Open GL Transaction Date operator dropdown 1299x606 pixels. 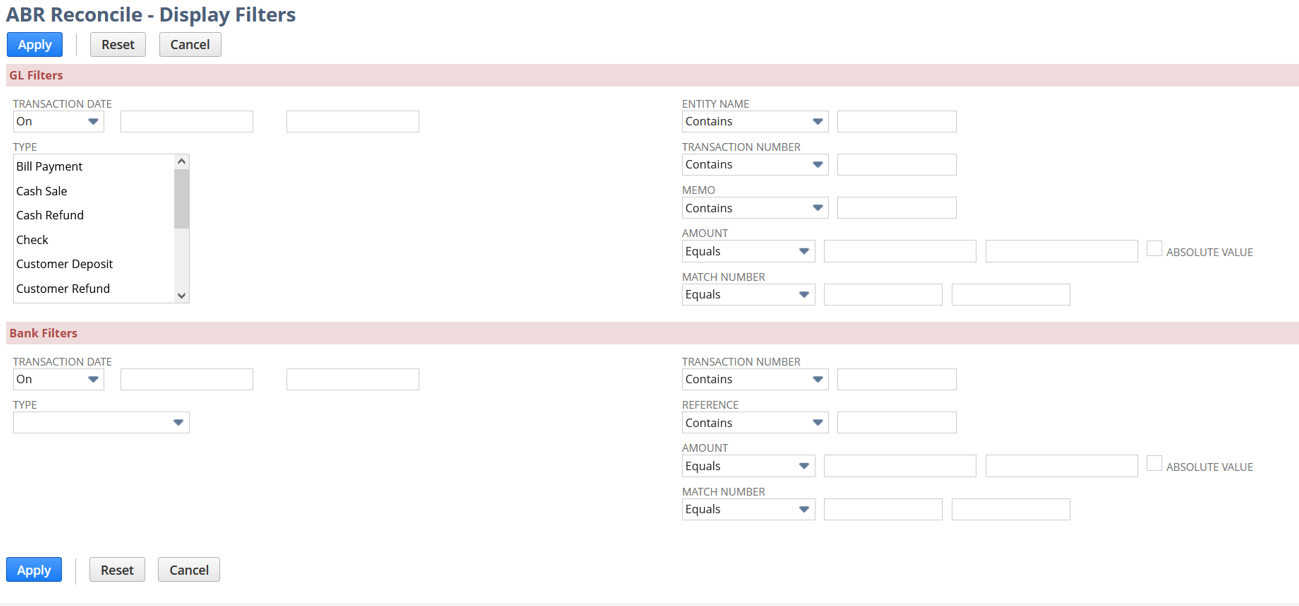(58, 122)
